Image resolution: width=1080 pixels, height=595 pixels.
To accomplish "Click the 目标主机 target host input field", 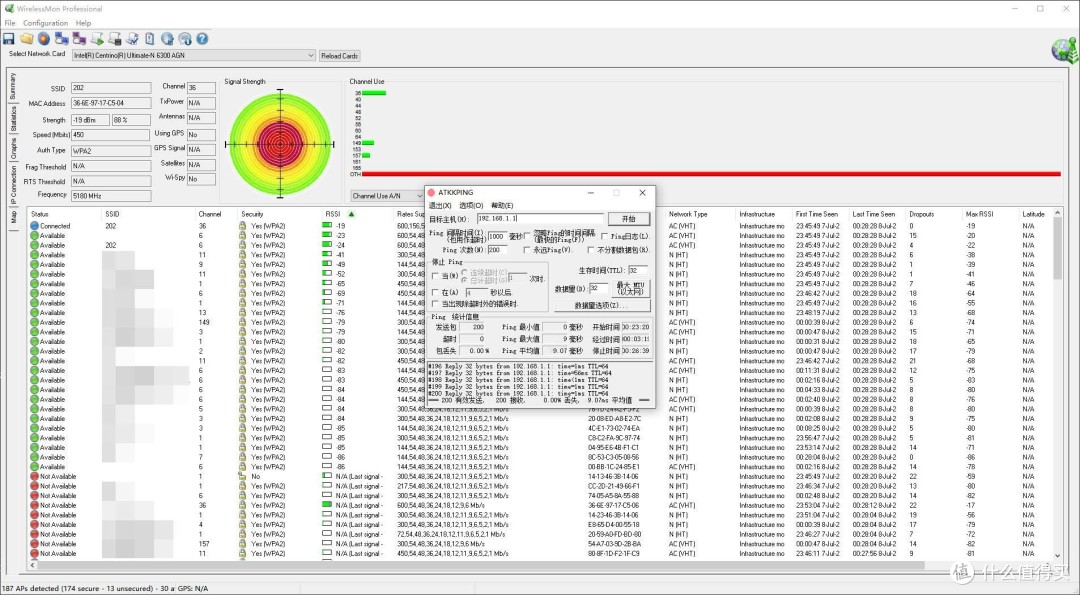I will [540, 218].
